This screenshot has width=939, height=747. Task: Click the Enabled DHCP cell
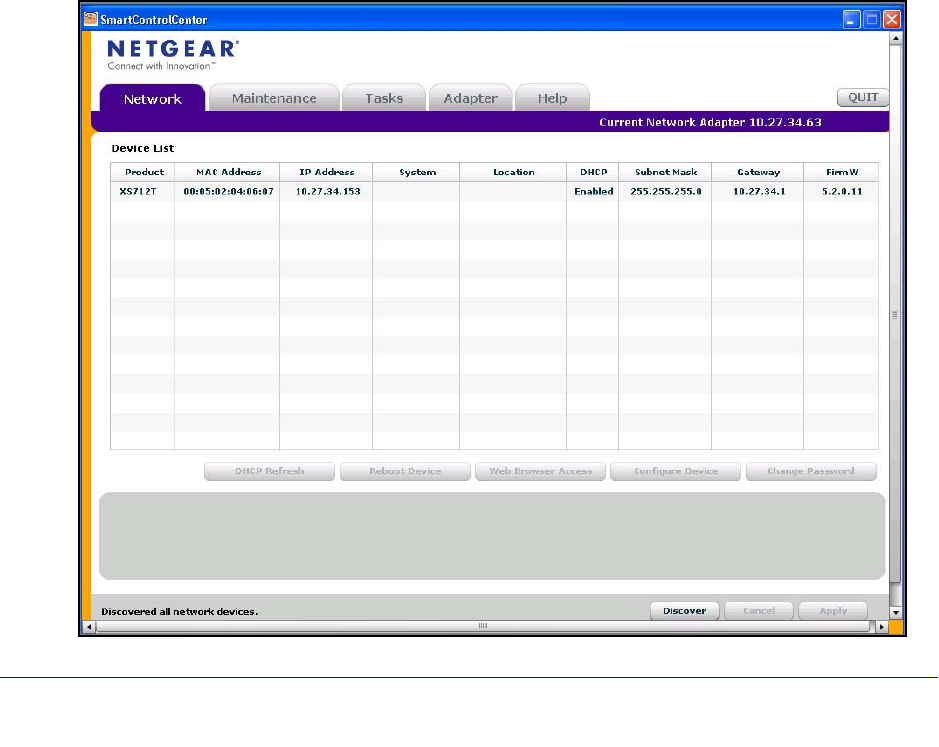(593, 192)
